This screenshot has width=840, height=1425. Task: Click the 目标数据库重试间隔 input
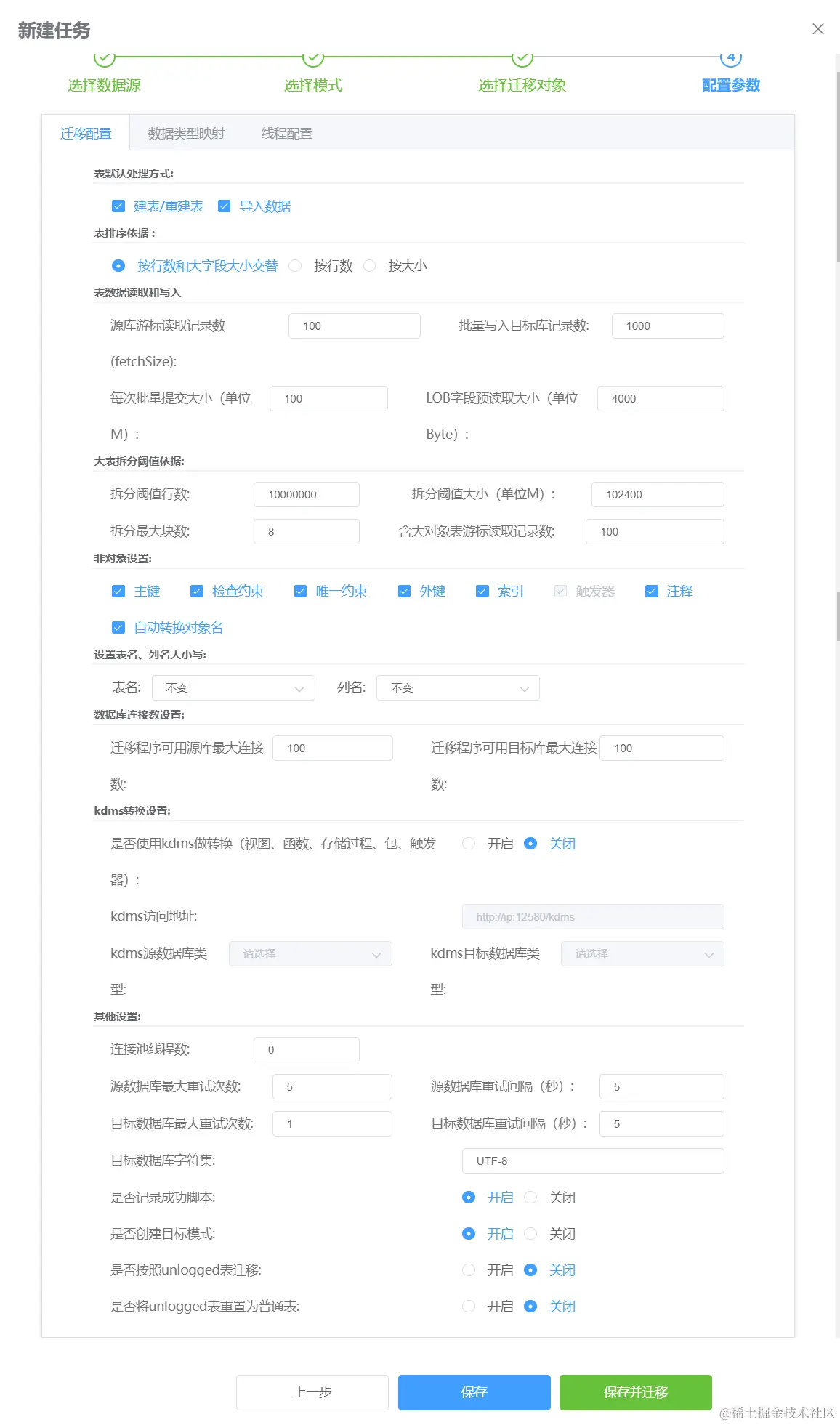[x=662, y=1124]
